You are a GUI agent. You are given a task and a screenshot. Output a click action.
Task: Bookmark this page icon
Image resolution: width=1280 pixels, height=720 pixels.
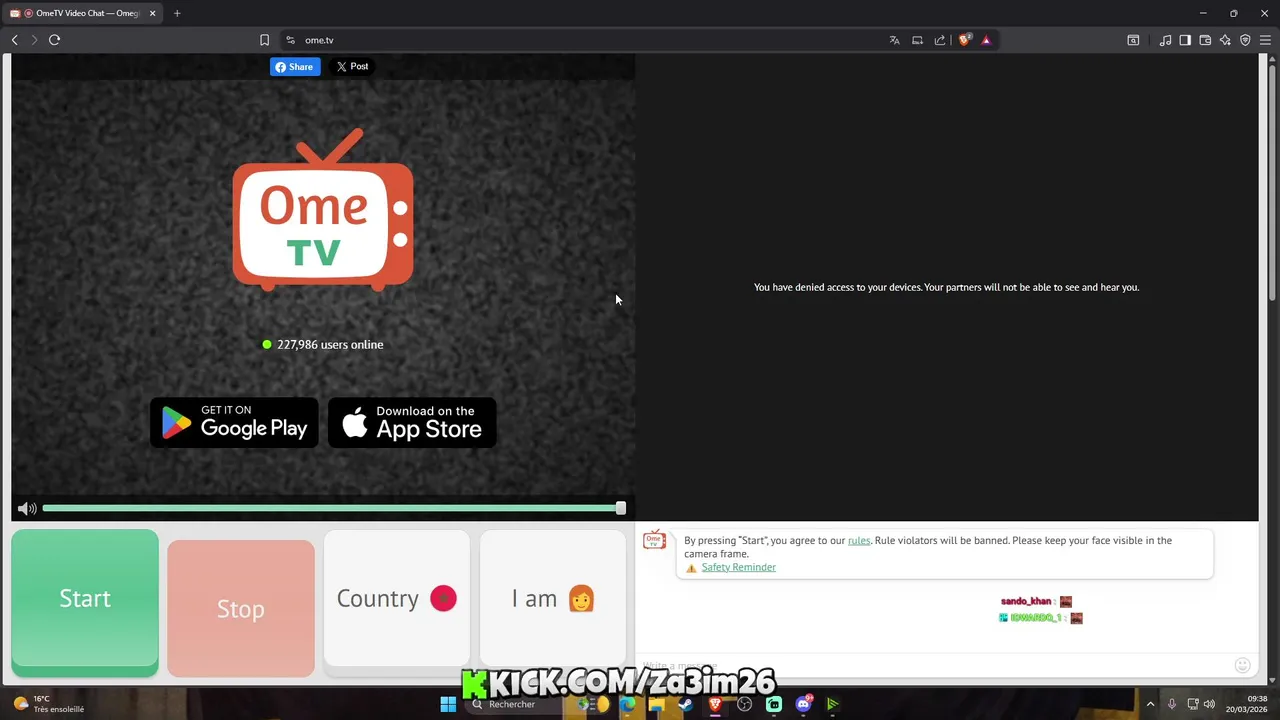tap(264, 40)
